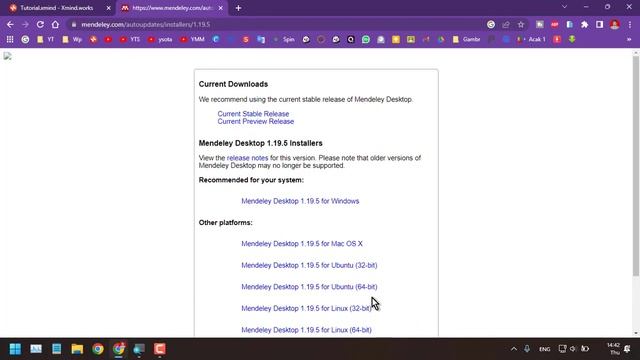Screen dimensions: 640x360
Task: Go back with the browser back arrow
Action: click(10, 24)
